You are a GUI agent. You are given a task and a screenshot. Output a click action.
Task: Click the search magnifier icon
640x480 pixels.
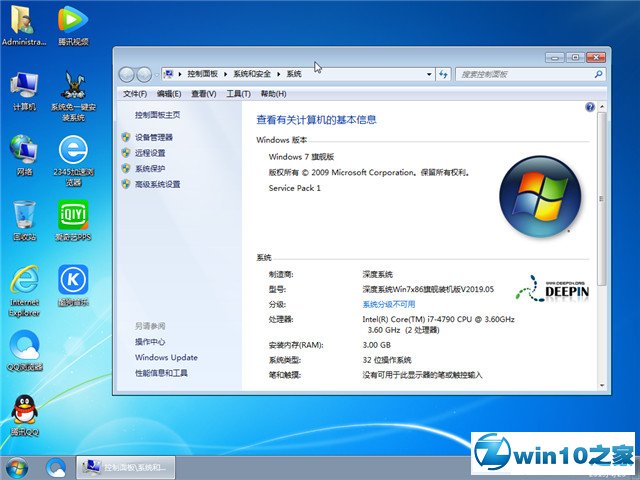coord(598,74)
